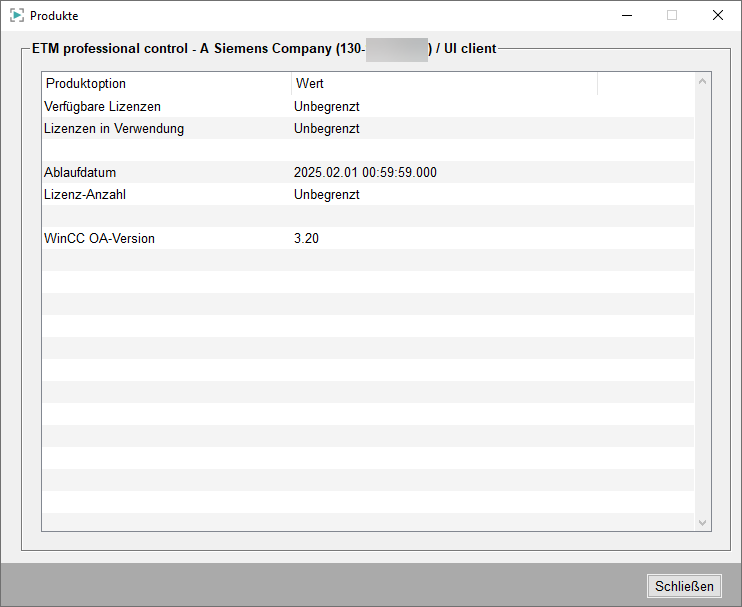This screenshot has width=742, height=607.
Task: Click the version value 3.20
Action: pos(306,238)
